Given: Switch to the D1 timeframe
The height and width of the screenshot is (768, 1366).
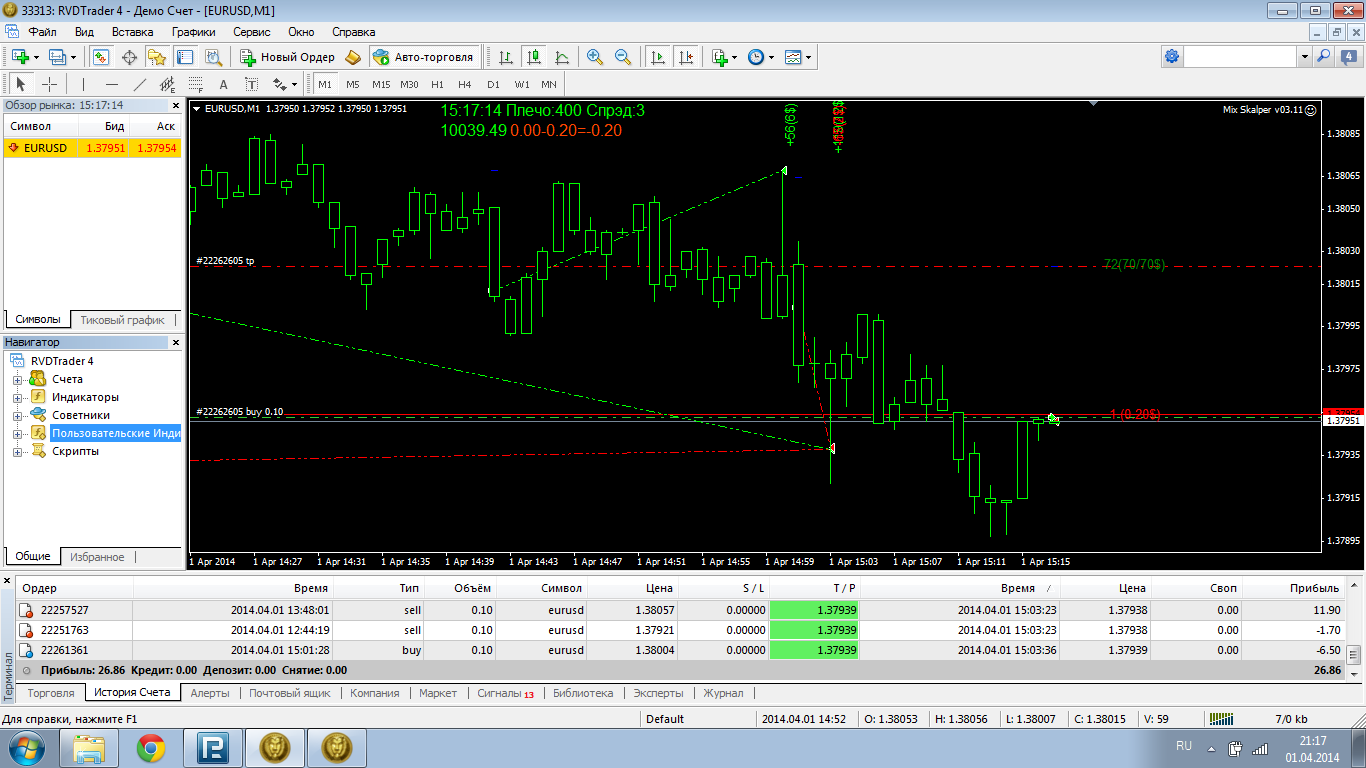Looking at the screenshot, I should tap(493, 84).
